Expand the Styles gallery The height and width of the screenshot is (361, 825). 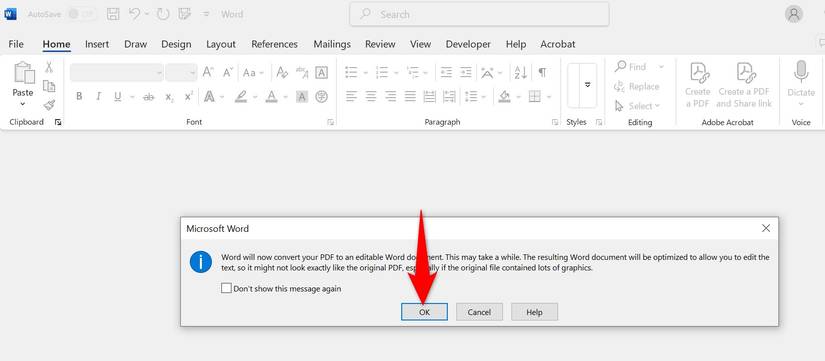(x=588, y=85)
